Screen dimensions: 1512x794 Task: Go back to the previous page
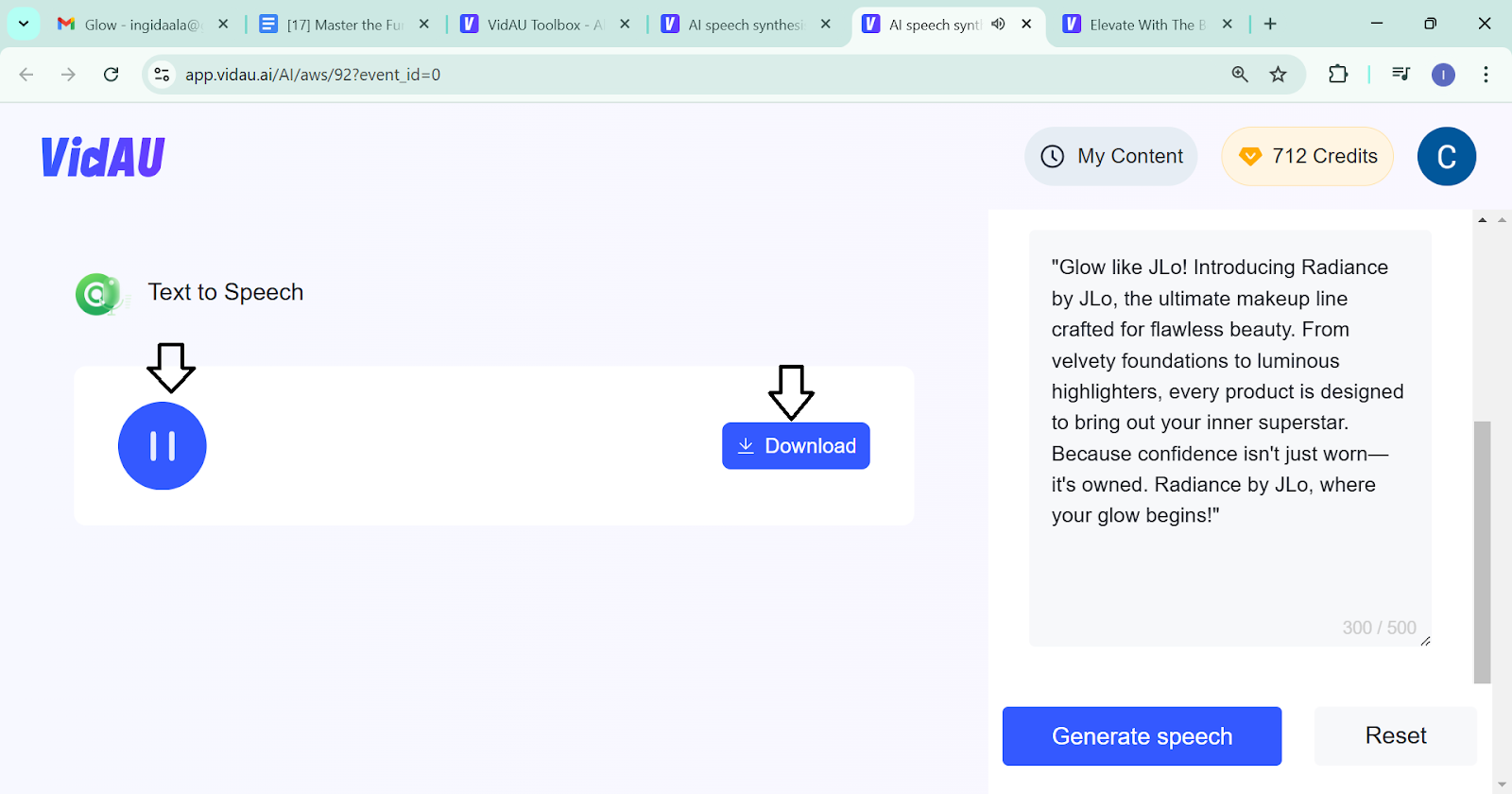26,75
